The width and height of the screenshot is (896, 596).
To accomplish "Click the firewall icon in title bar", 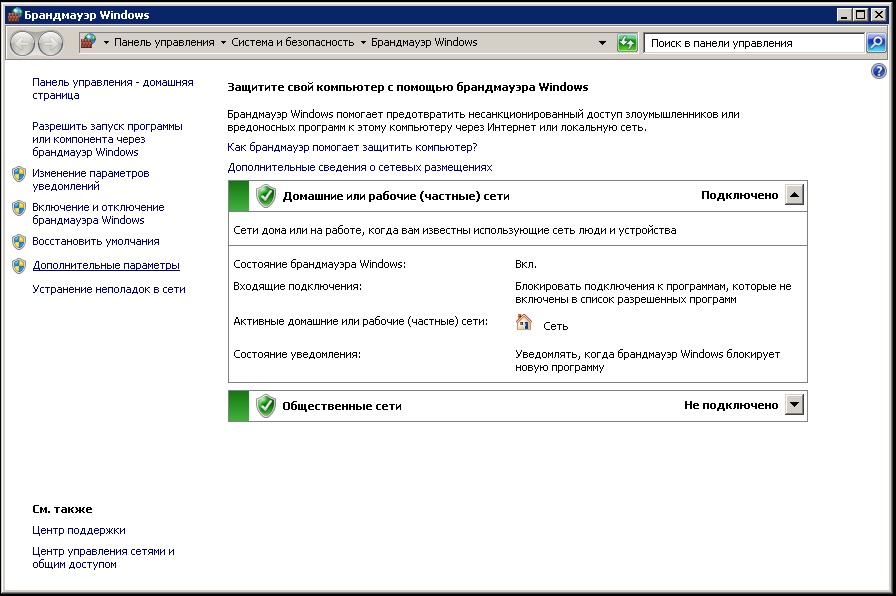I will pyautogui.click(x=14, y=15).
